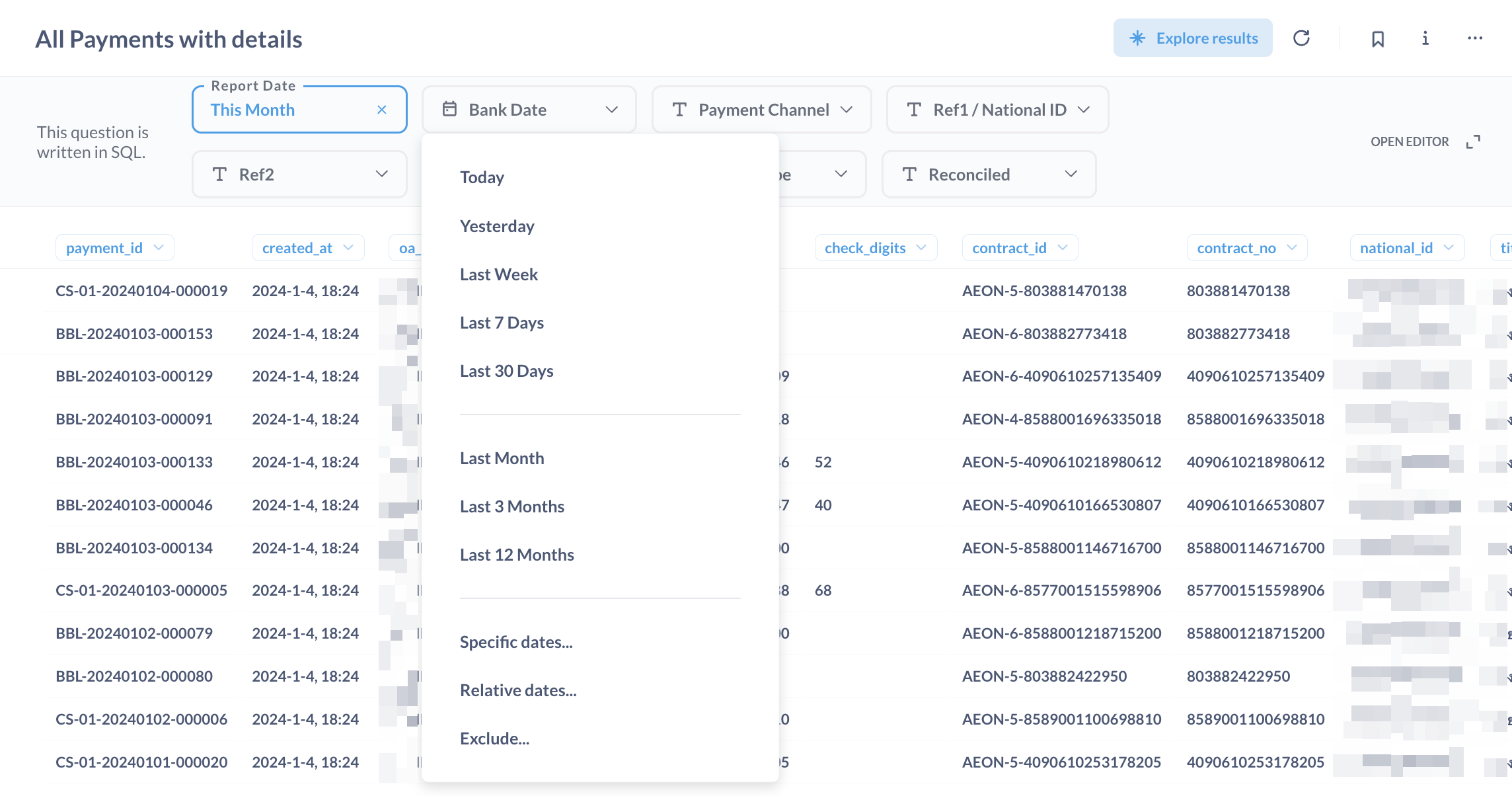Clear the This Month filter with X
1512x796 pixels.
pos(381,110)
